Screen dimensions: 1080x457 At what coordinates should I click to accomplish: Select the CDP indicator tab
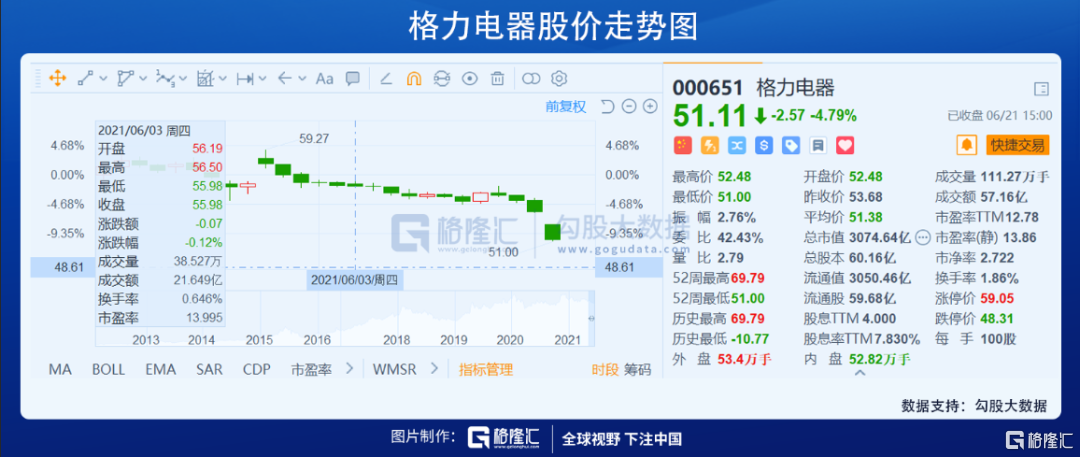coord(257,369)
